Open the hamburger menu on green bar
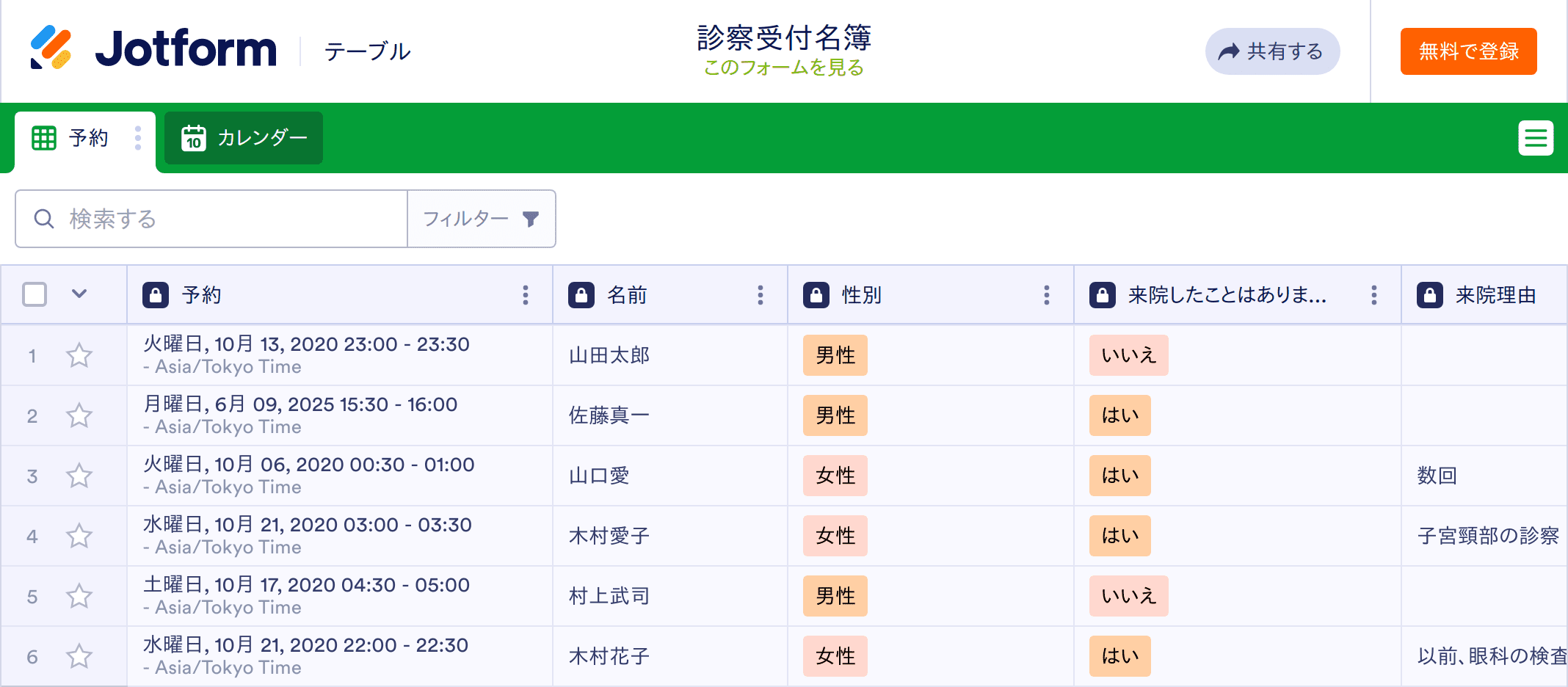The image size is (1568, 687). pos(1536,138)
